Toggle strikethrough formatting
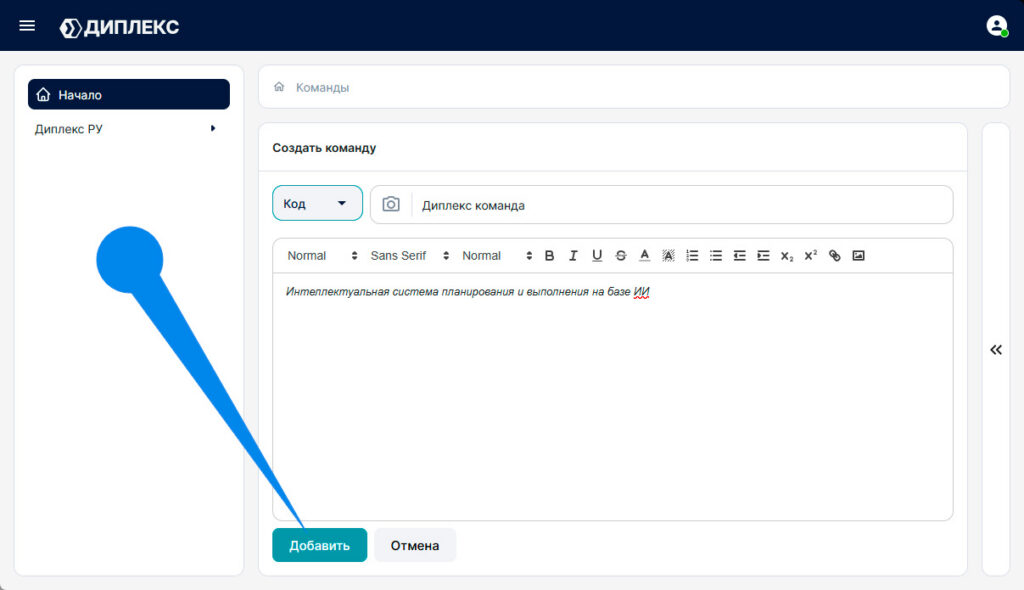1024x590 pixels. point(620,255)
